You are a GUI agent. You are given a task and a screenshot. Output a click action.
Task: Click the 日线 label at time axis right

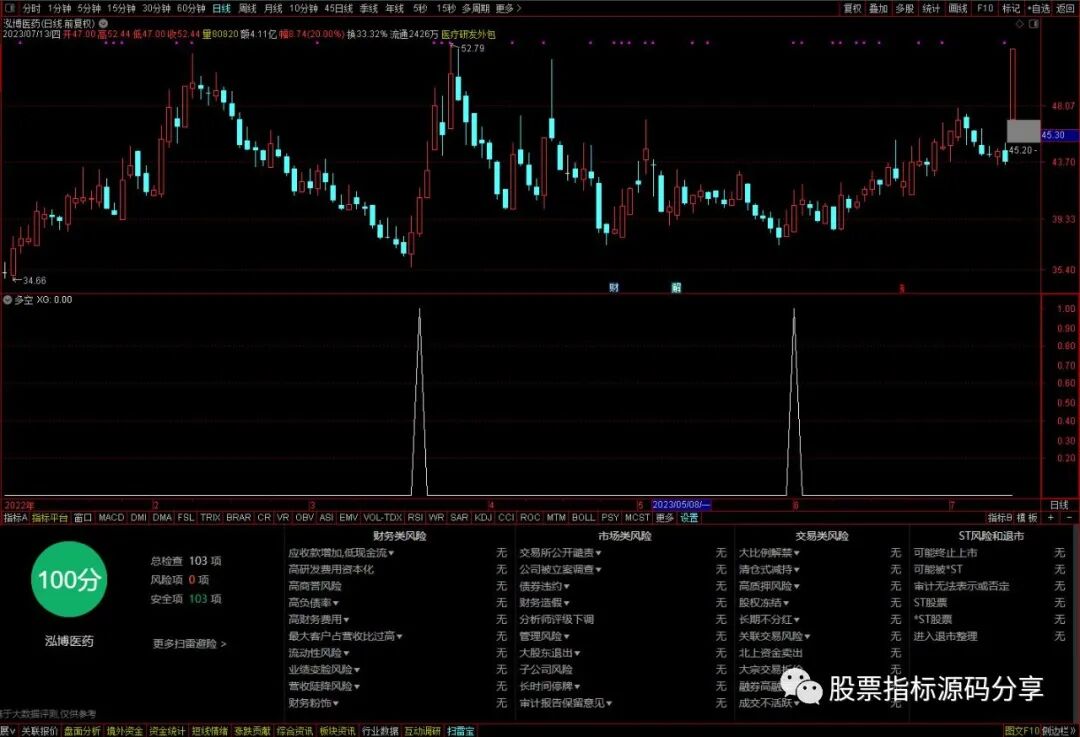(1059, 505)
